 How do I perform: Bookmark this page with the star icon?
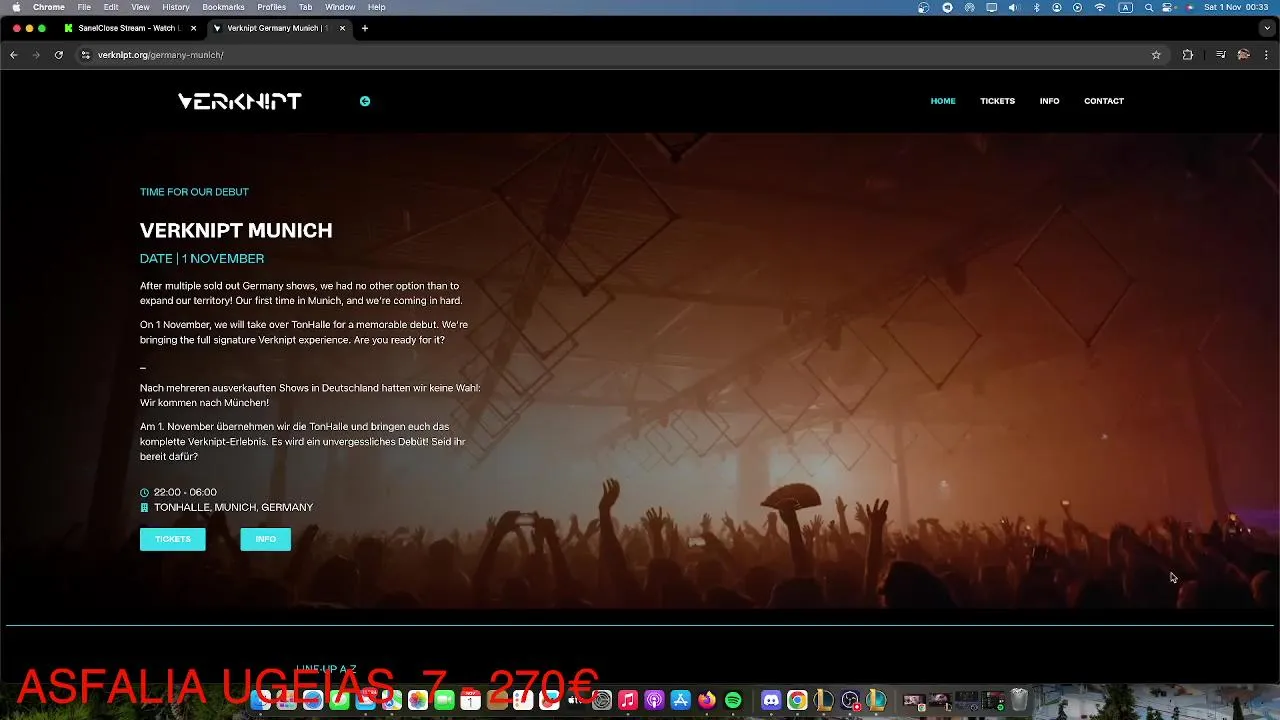pos(1156,55)
